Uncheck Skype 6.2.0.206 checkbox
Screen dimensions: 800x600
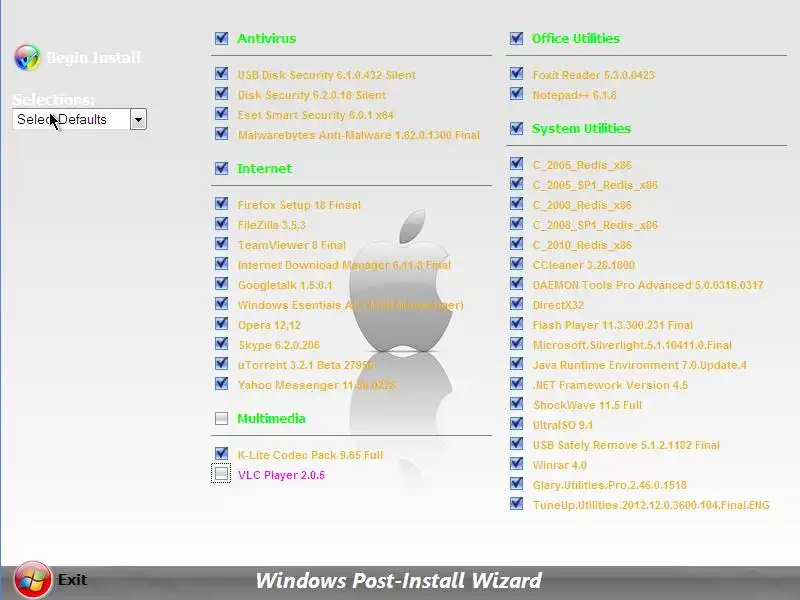221,344
